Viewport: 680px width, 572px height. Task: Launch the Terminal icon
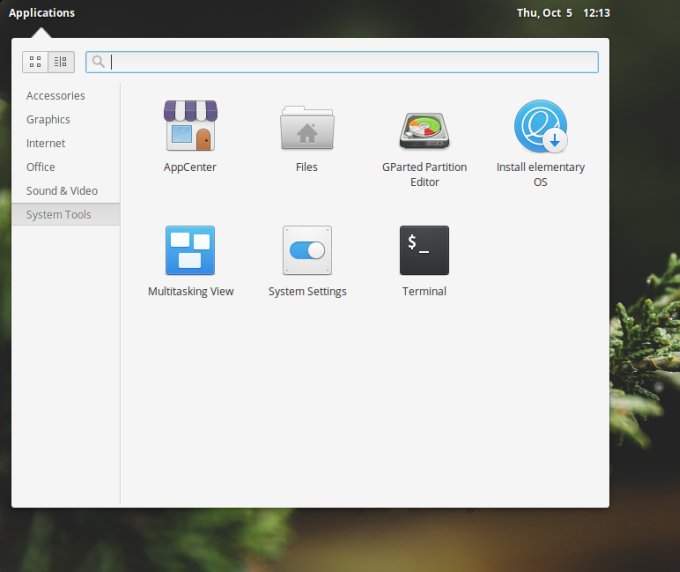click(424, 250)
